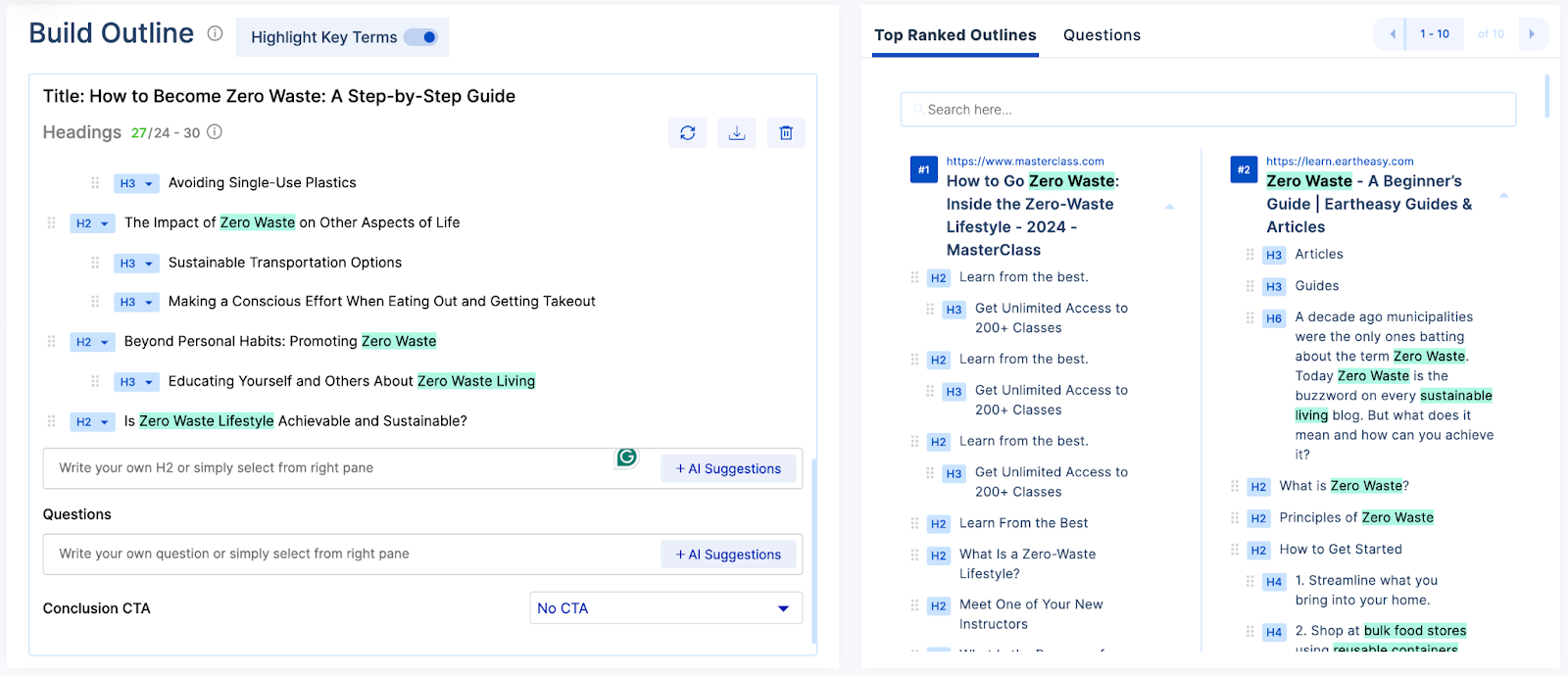
Task: Collapse the #2 Eartheasy outline
Action: [x=1504, y=196]
